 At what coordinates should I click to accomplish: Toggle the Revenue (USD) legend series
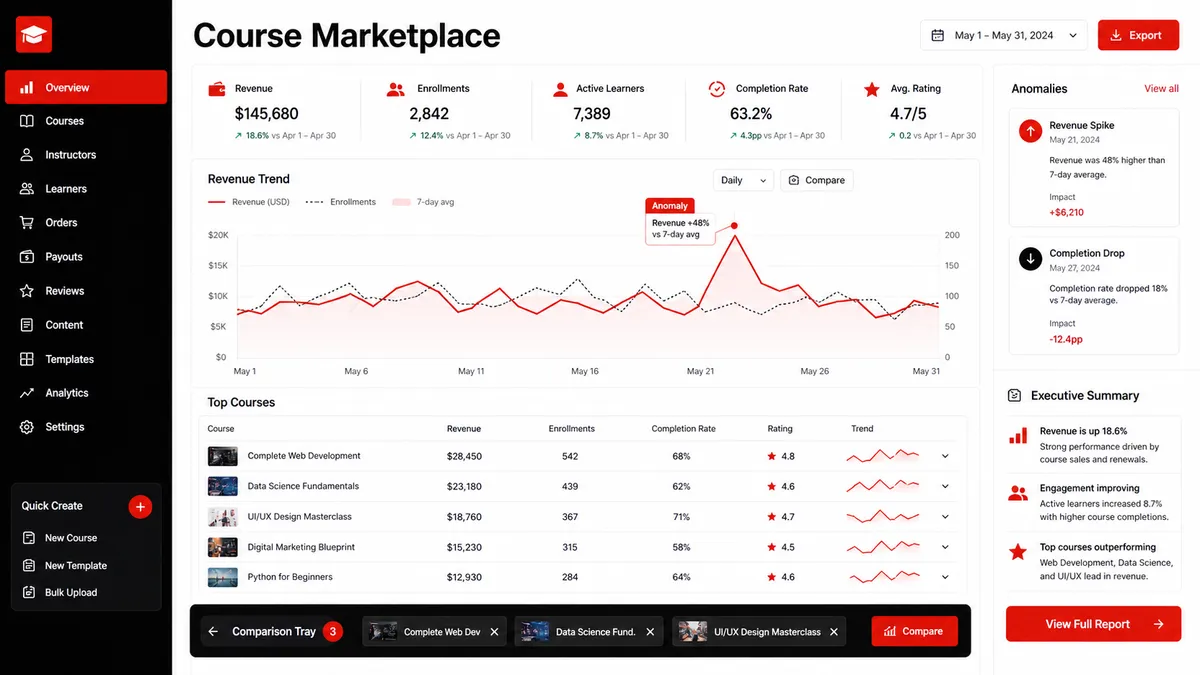(248, 202)
